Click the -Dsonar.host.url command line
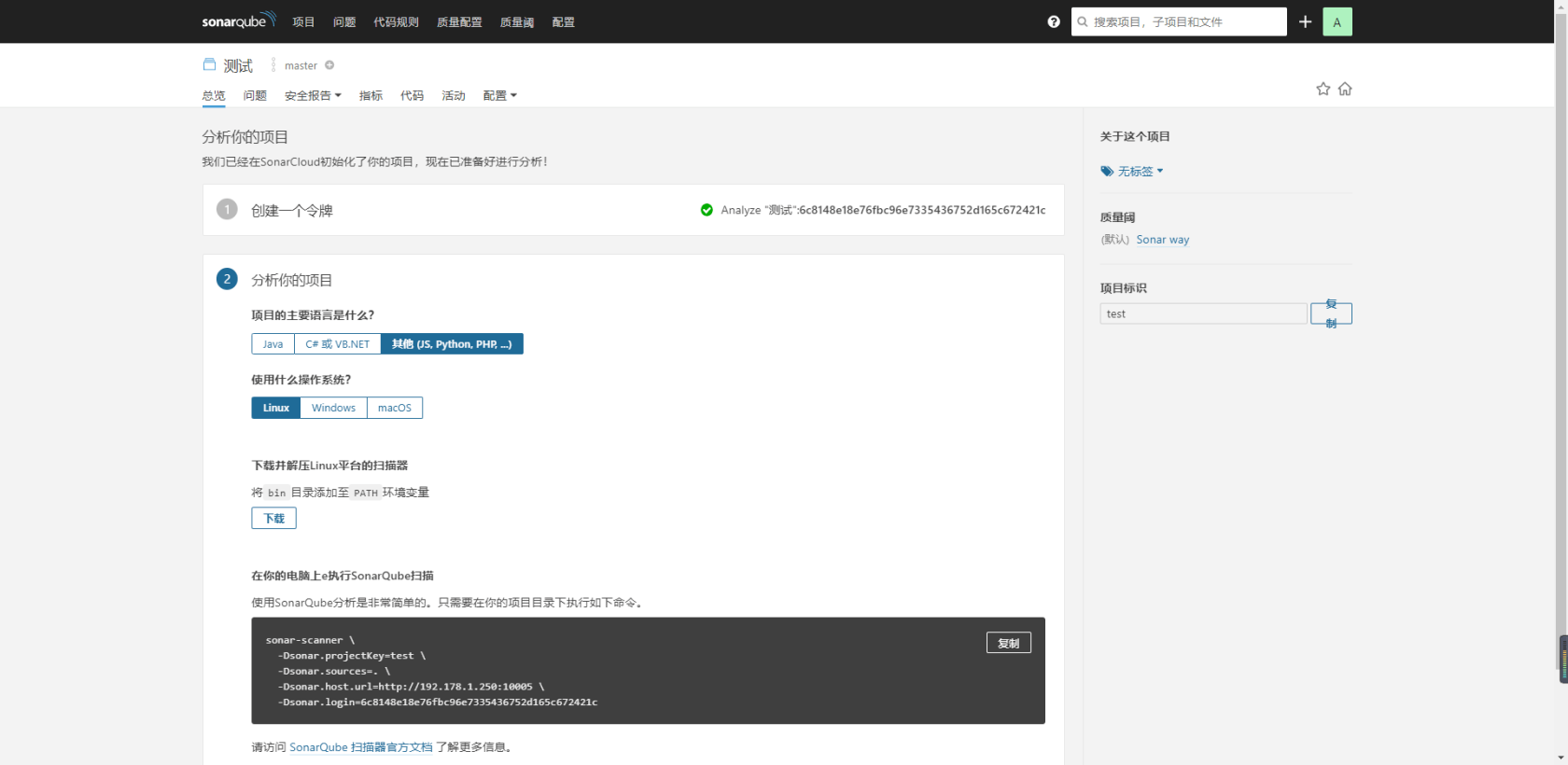Image resolution: width=1568 pixels, height=765 pixels. (x=411, y=687)
